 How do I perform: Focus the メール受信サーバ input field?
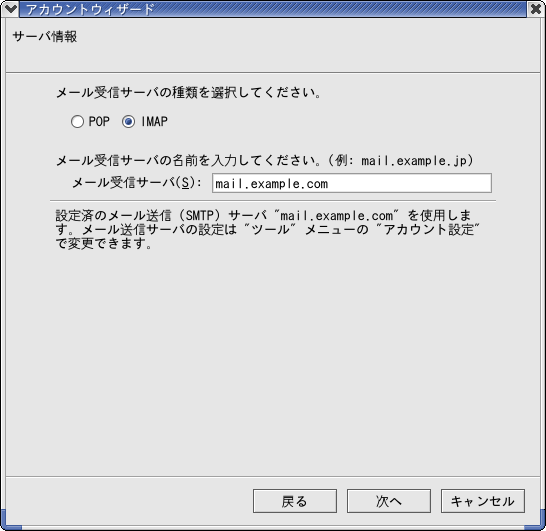352,183
